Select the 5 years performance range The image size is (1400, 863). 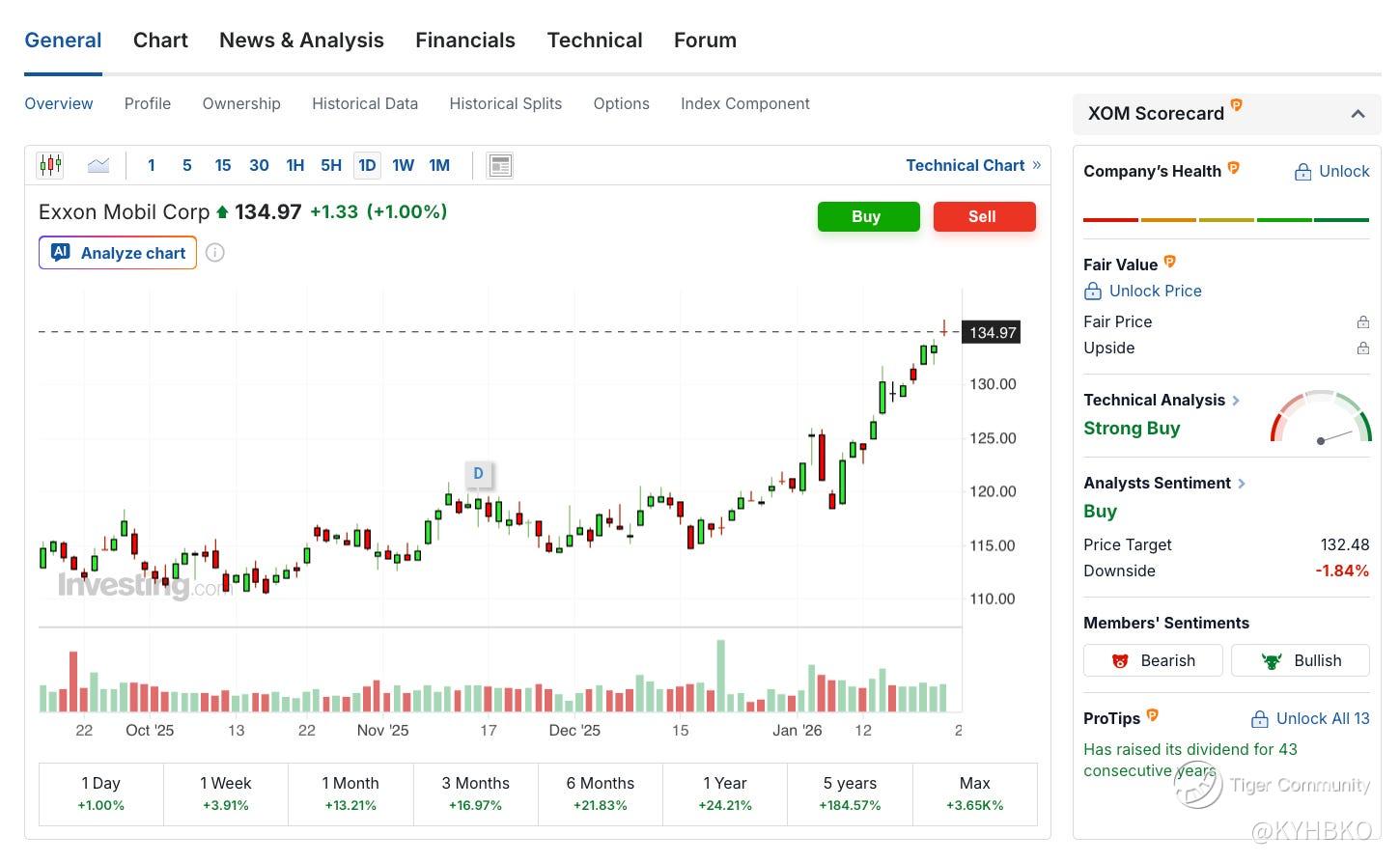tap(850, 793)
